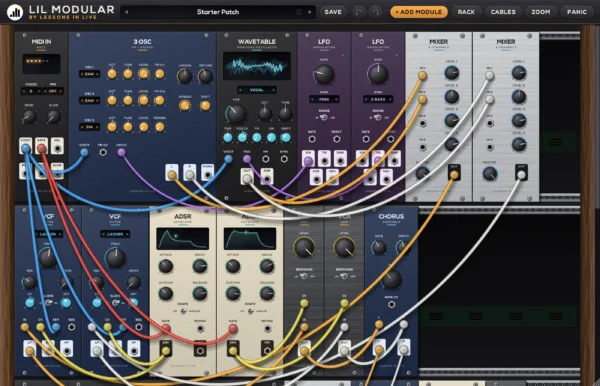
Task: Click the redo arrow icon
Action: 376,12
